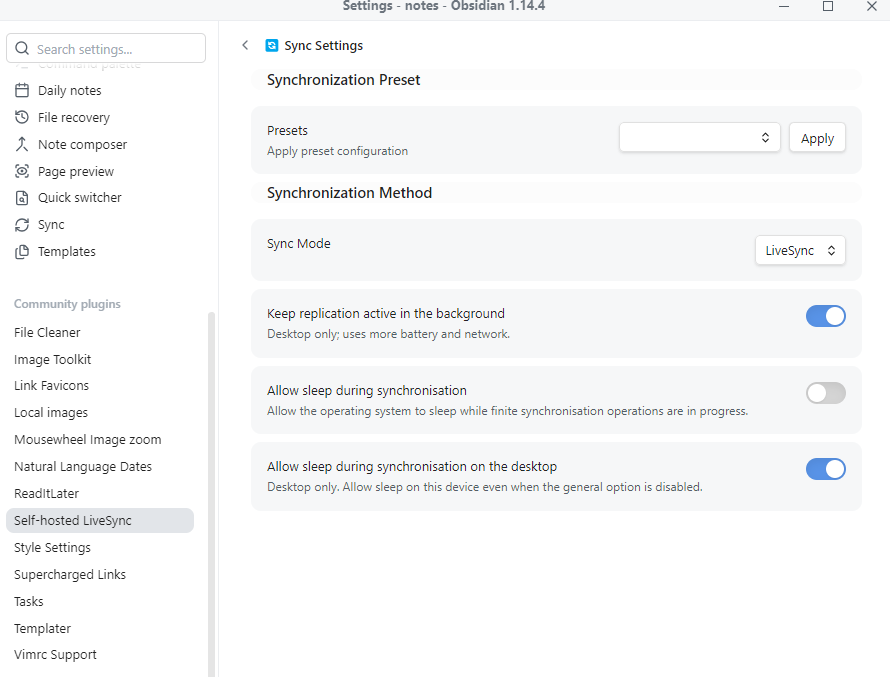Open Templates settings
This screenshot has width=890, height=677.
(100, 251)
